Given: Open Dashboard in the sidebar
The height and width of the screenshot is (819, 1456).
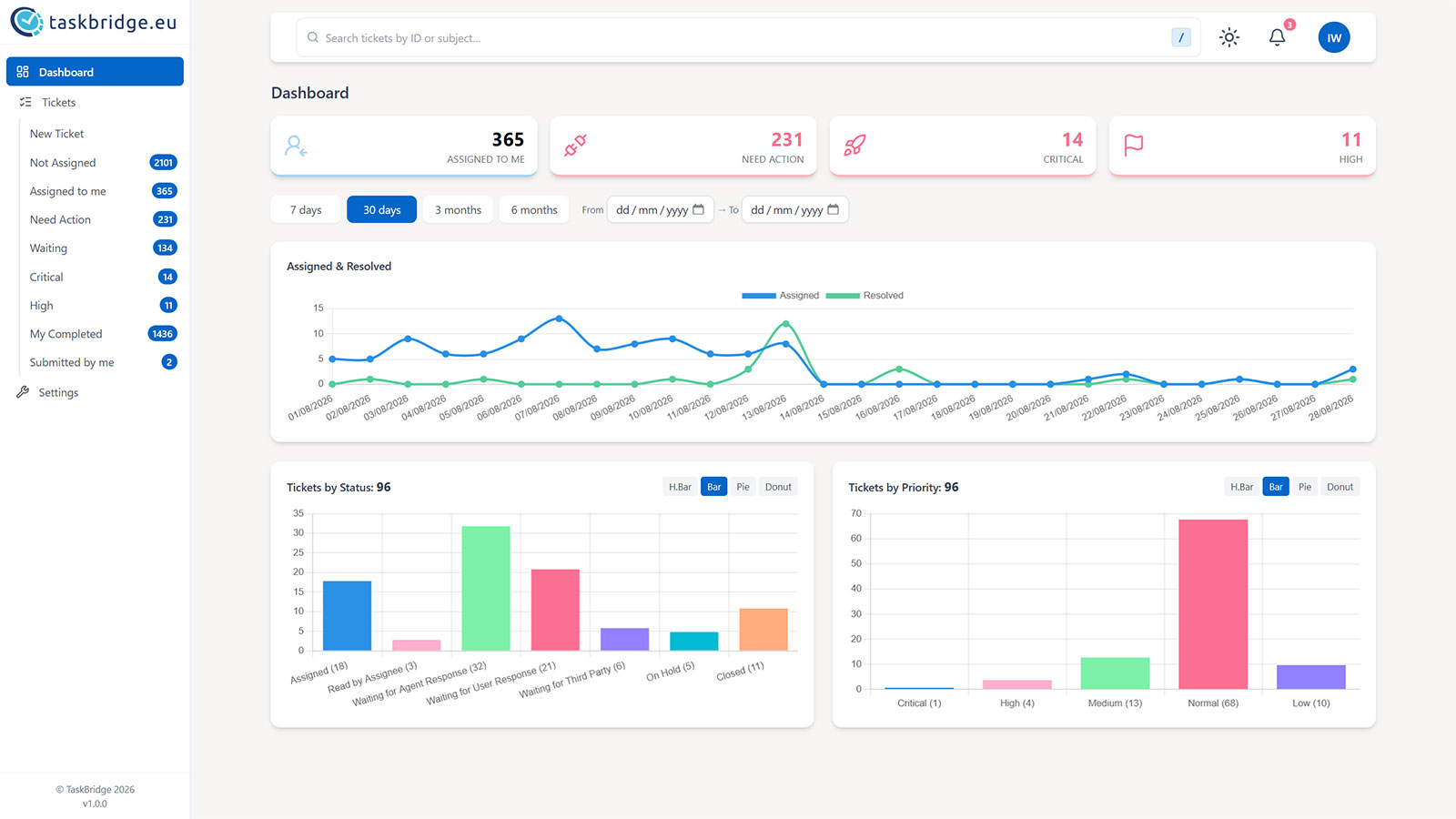Looking at the screenshot, I should [95, 72].
